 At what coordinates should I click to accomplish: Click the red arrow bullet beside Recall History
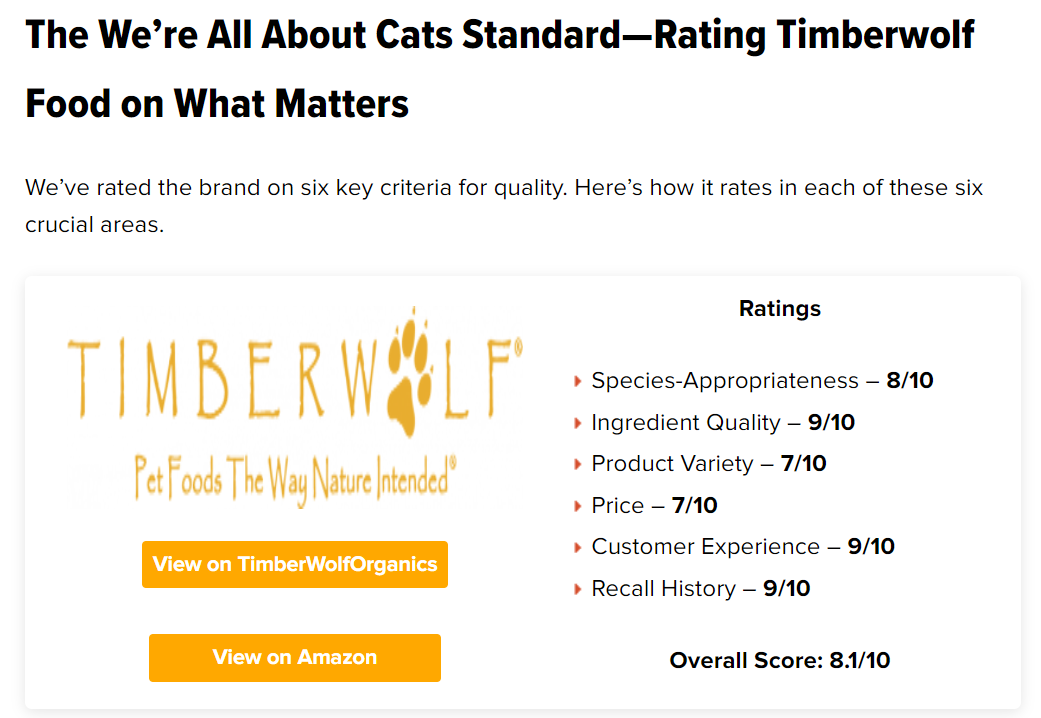(x=578, y=589)
